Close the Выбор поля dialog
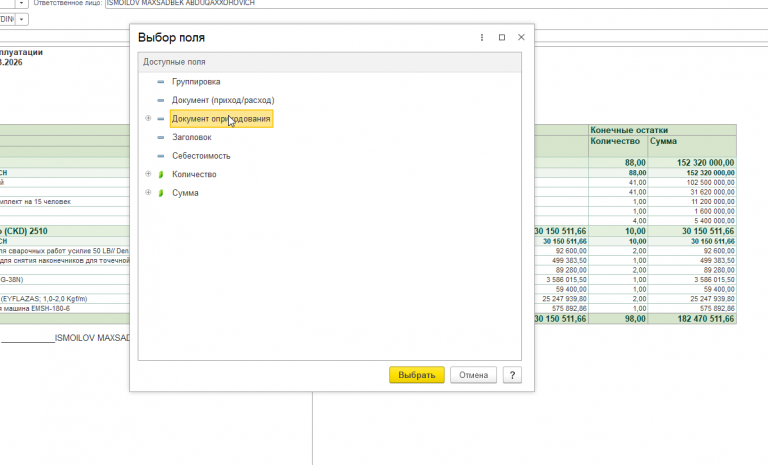The image size is (768, 465). (521, 37)
